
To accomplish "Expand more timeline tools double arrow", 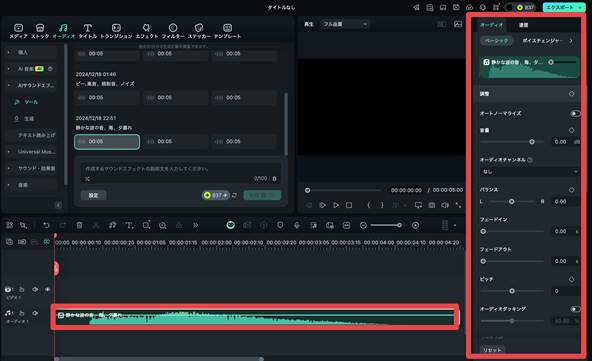I will (x=196, y=225).
